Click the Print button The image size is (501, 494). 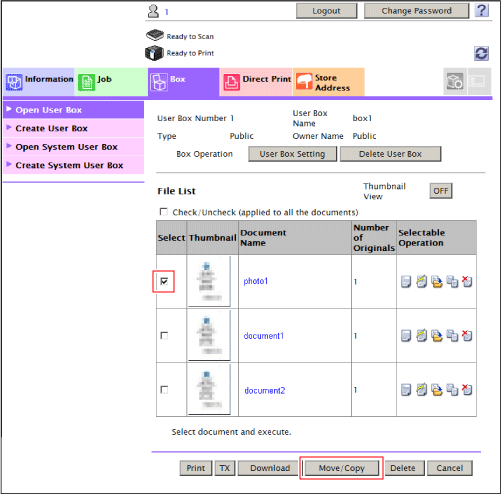tap(196, 468)
